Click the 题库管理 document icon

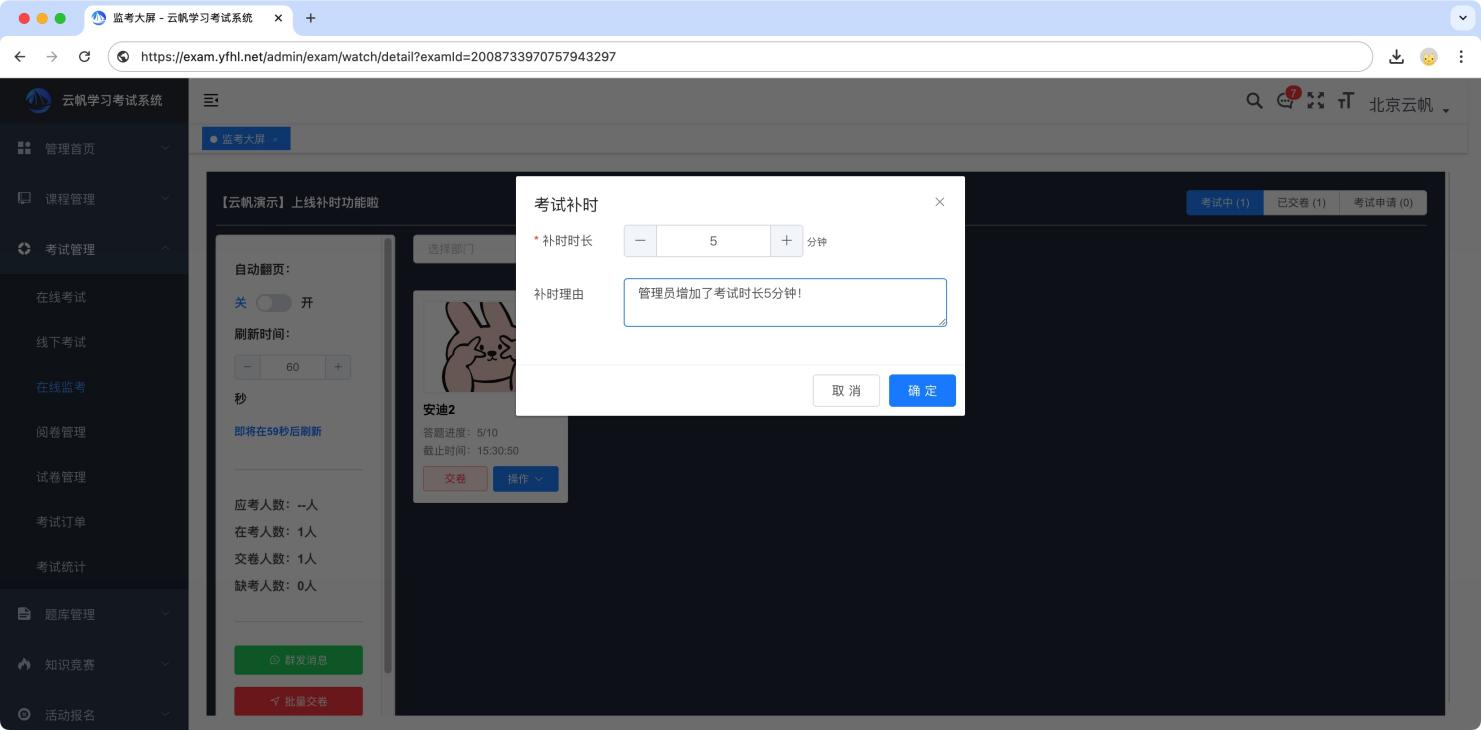pyautogui.click(x=23, y=614)
